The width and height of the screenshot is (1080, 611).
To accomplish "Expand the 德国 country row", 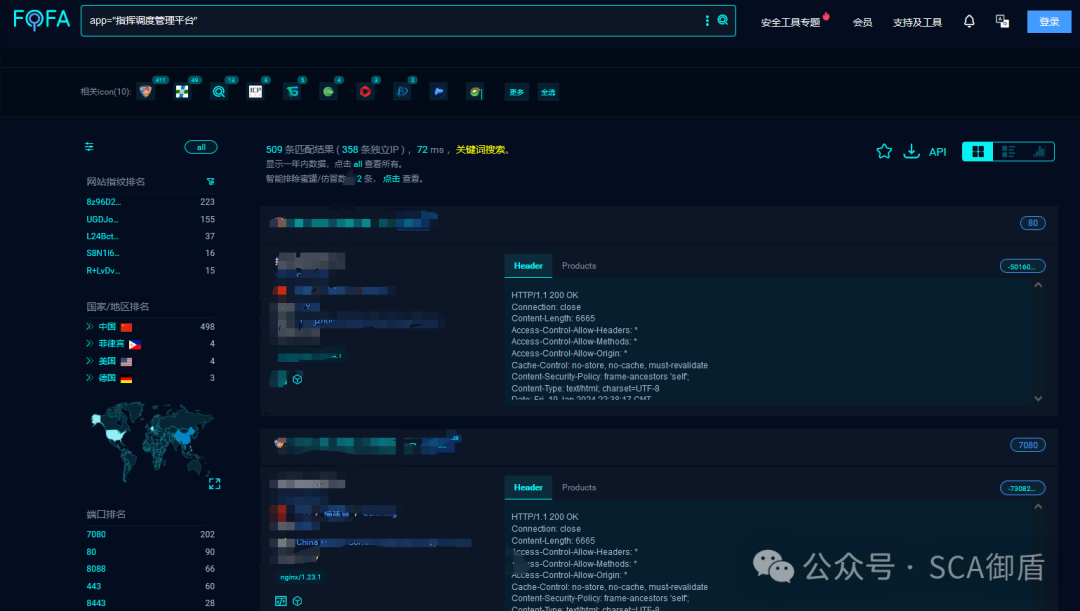I will [90, 378].
